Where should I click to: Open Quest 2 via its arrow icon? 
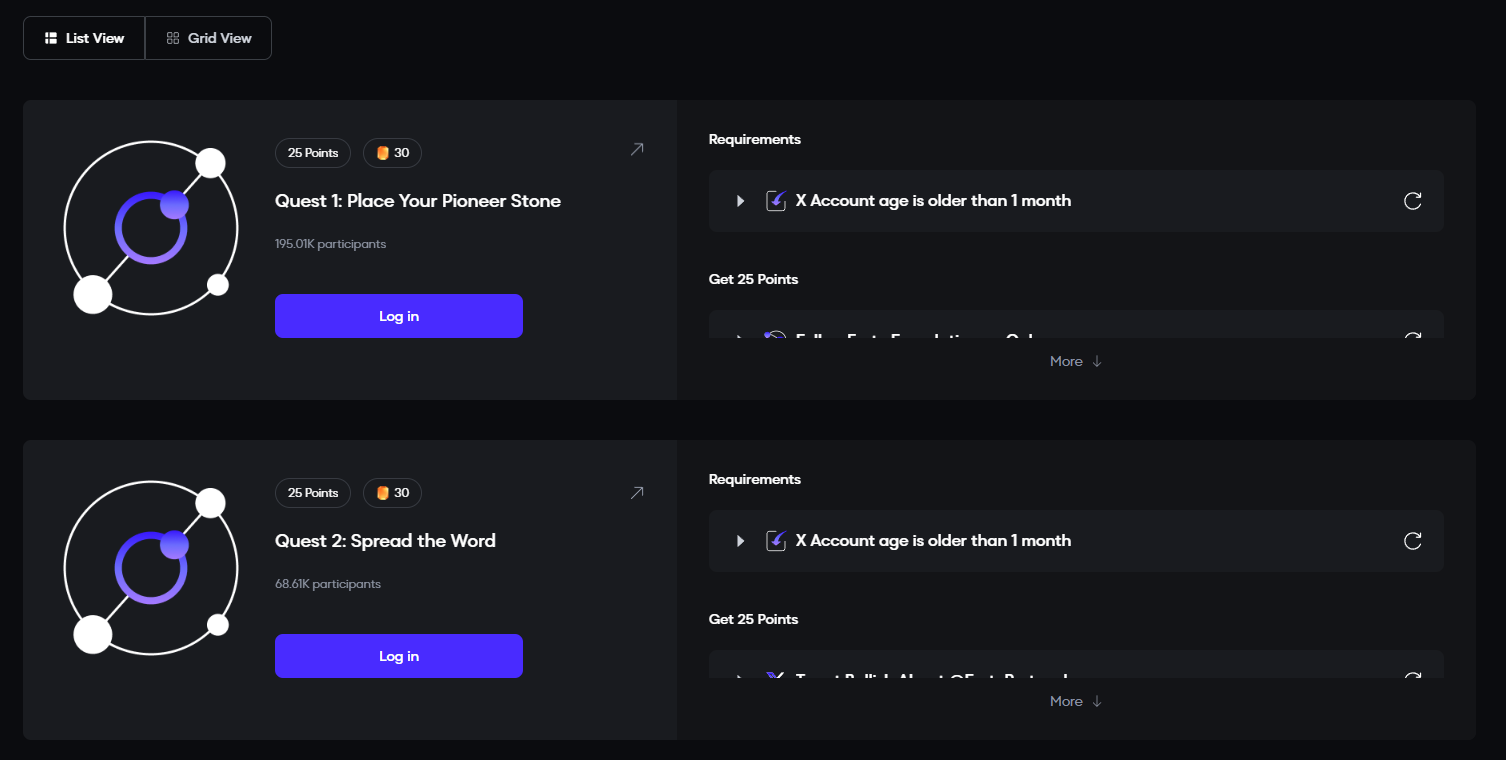pyautogui.click(x=637, y=493)
